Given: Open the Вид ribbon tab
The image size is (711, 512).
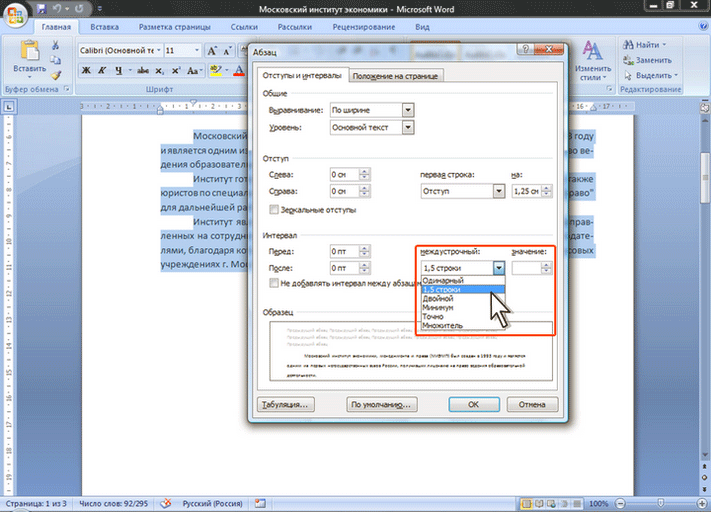Looking at the screenshot, I should [x=422, y=27].
